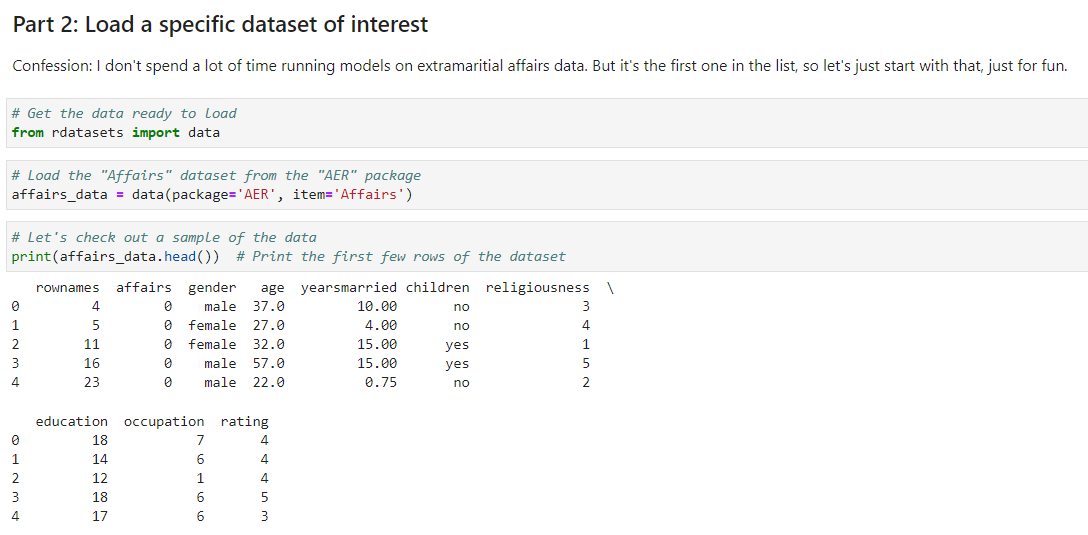Click the "occupation" column header in output
This screenshot has height=535, width=1088.
[164, 422]
